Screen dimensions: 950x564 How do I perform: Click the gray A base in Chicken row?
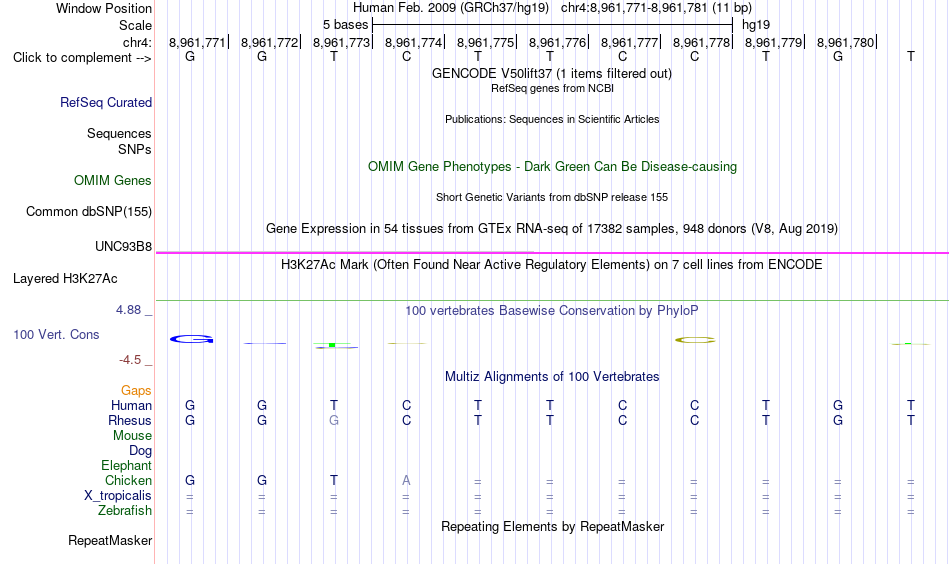[x=406, y=480]
